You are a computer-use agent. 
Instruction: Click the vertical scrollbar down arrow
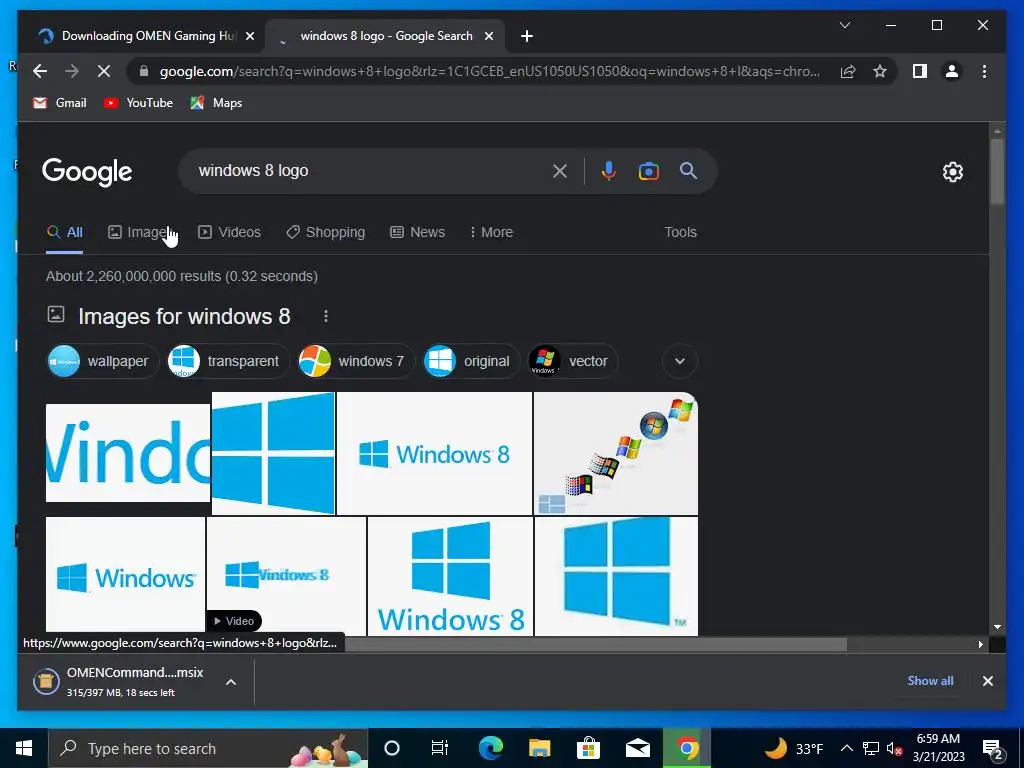(997, 627)
